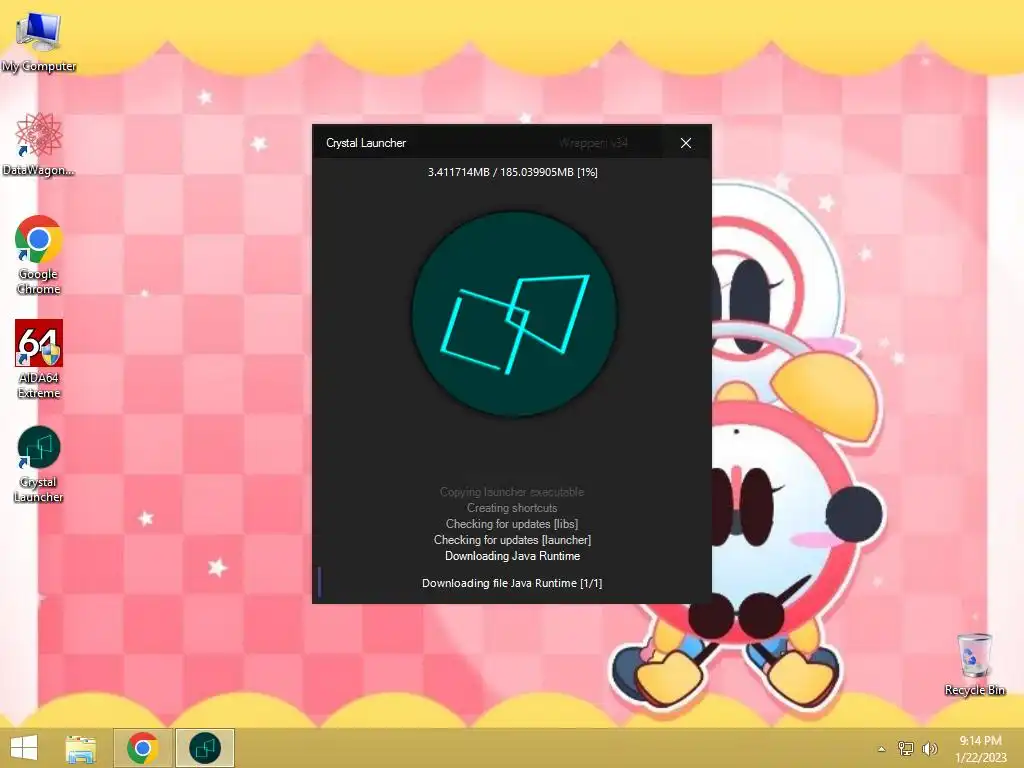This screenshot has height=768, width=1024.
Task: Click the Crystal Launcher circular logo
Action: point(514,314)
